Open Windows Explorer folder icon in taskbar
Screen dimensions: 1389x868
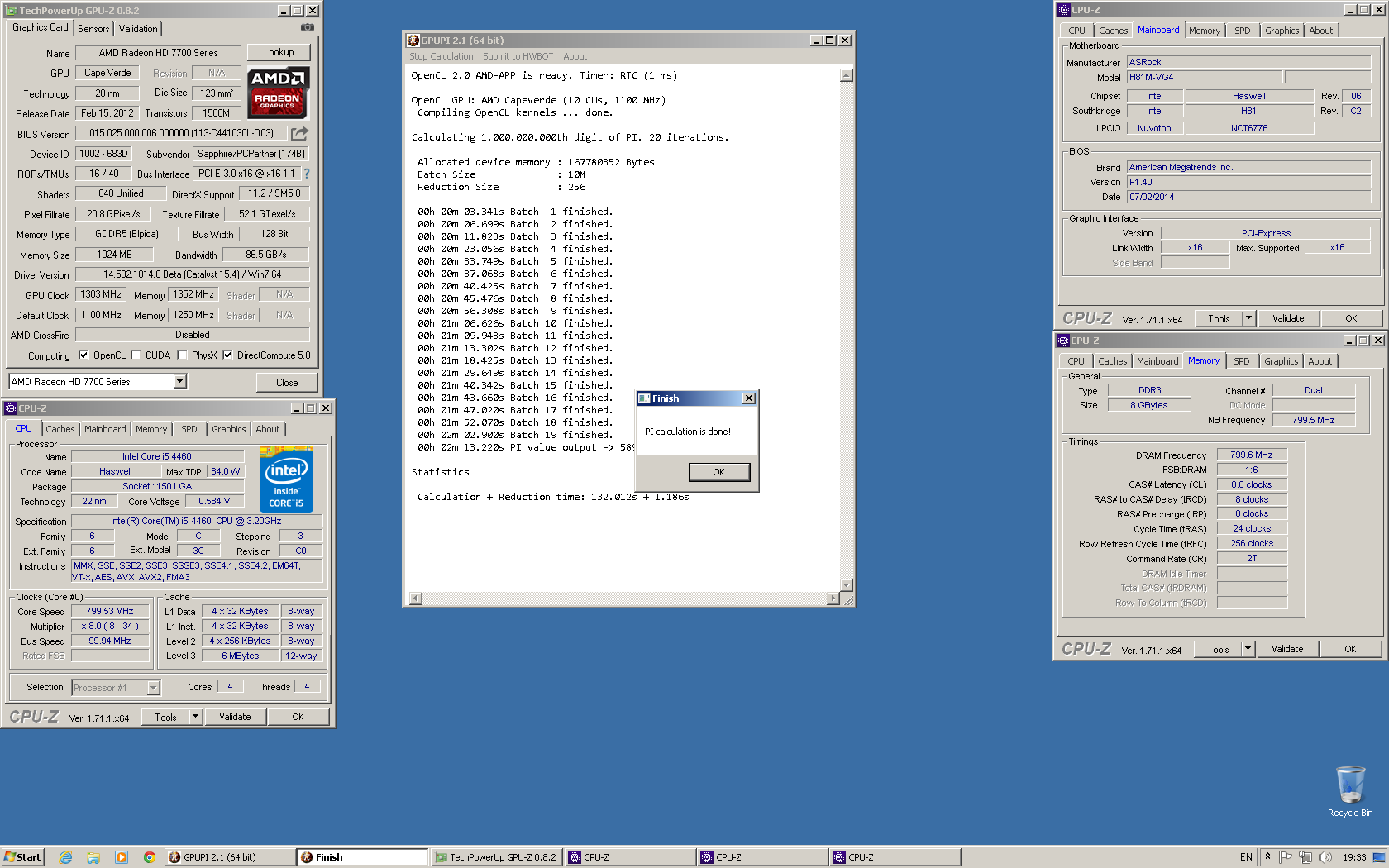pyautogui.click(x=93, y=857)
